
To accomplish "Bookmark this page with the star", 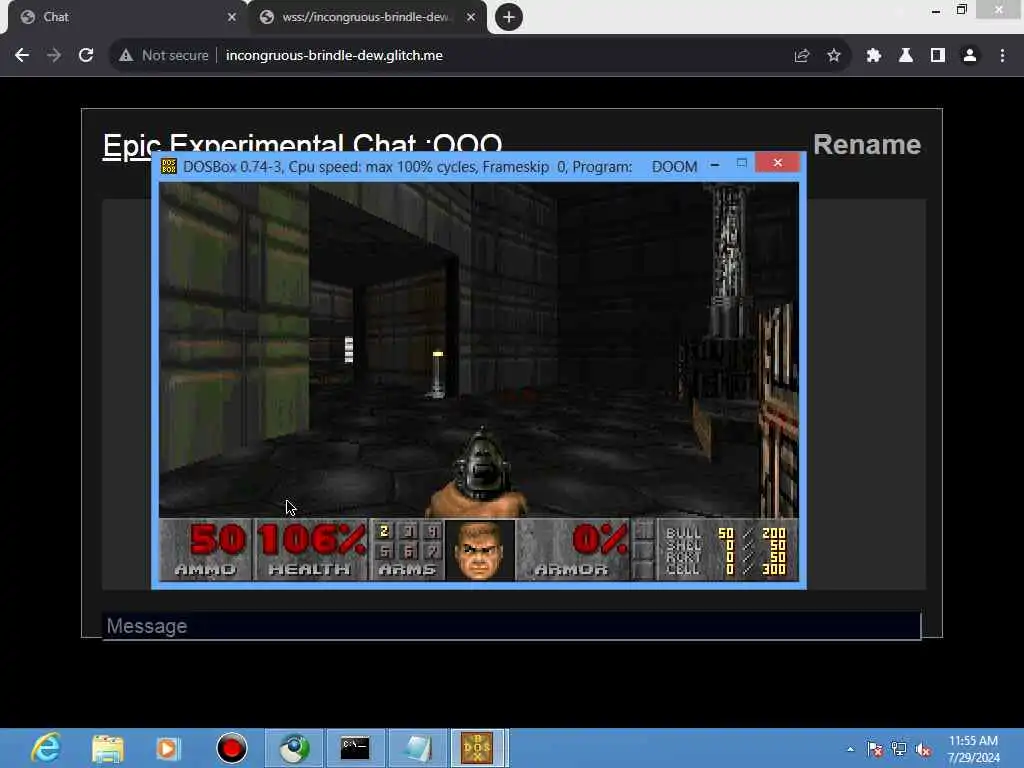I will pyautogui.click(x=834, y=56).
